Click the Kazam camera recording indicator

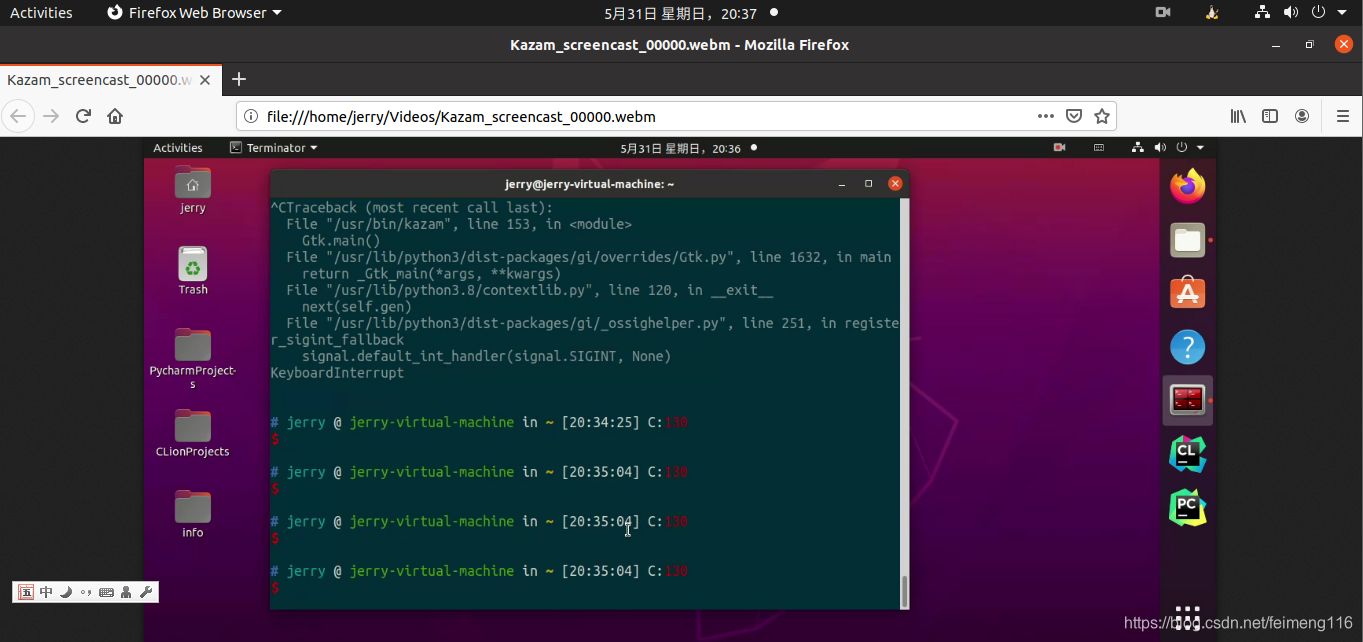pyautogui.click(x=1163, y=13)
